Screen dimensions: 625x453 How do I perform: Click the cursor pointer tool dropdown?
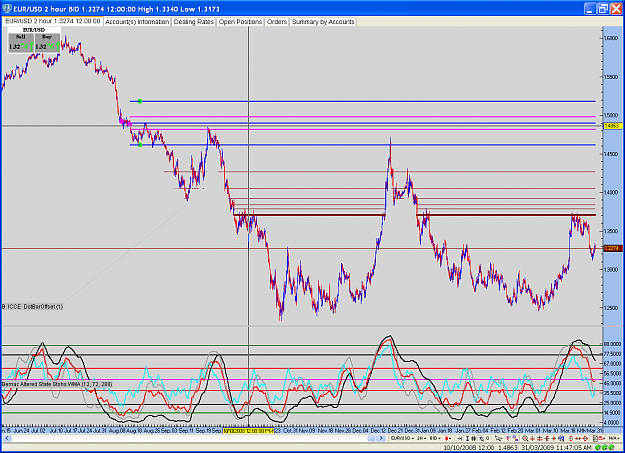coord(498,438)
